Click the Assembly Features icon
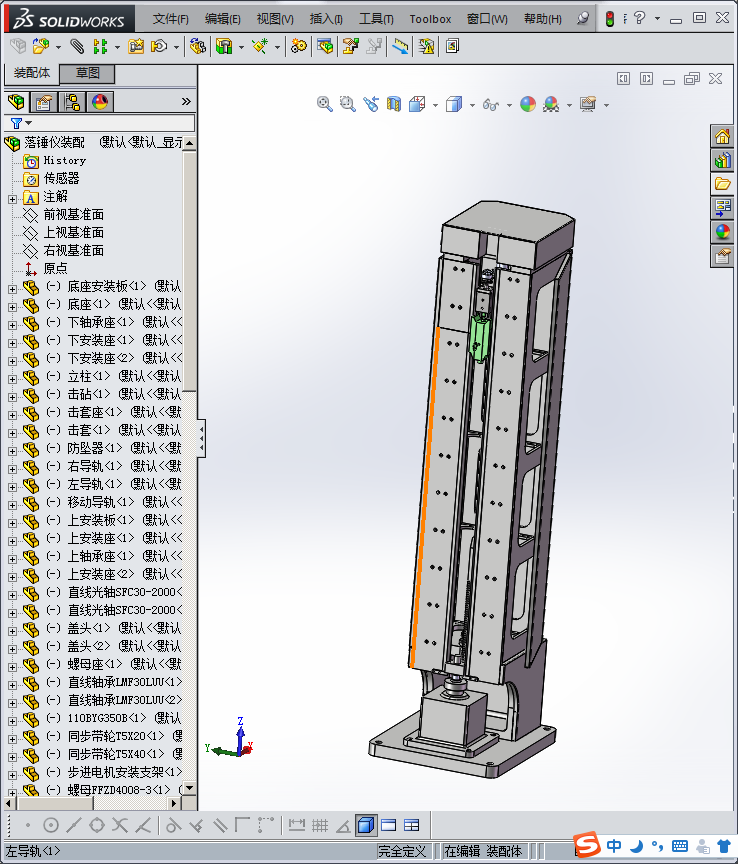Screen dimensions: 738x864 click(224, 46)
